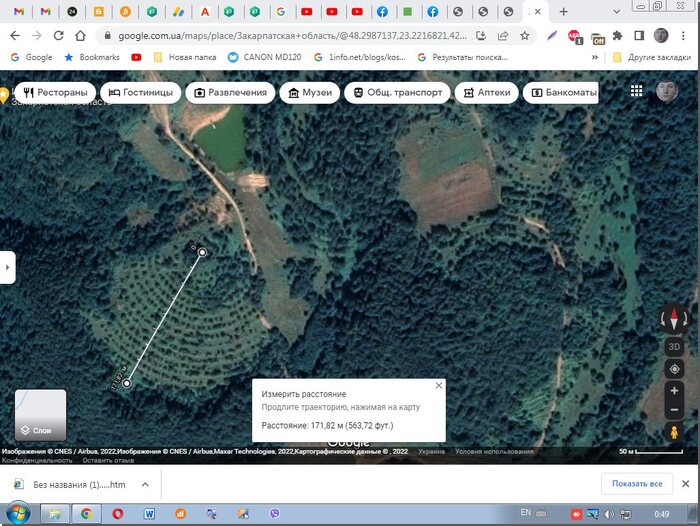Open the Google apps grid
Image resolution: width=700 pixels, height=526 pixels.
coord(636,91)
